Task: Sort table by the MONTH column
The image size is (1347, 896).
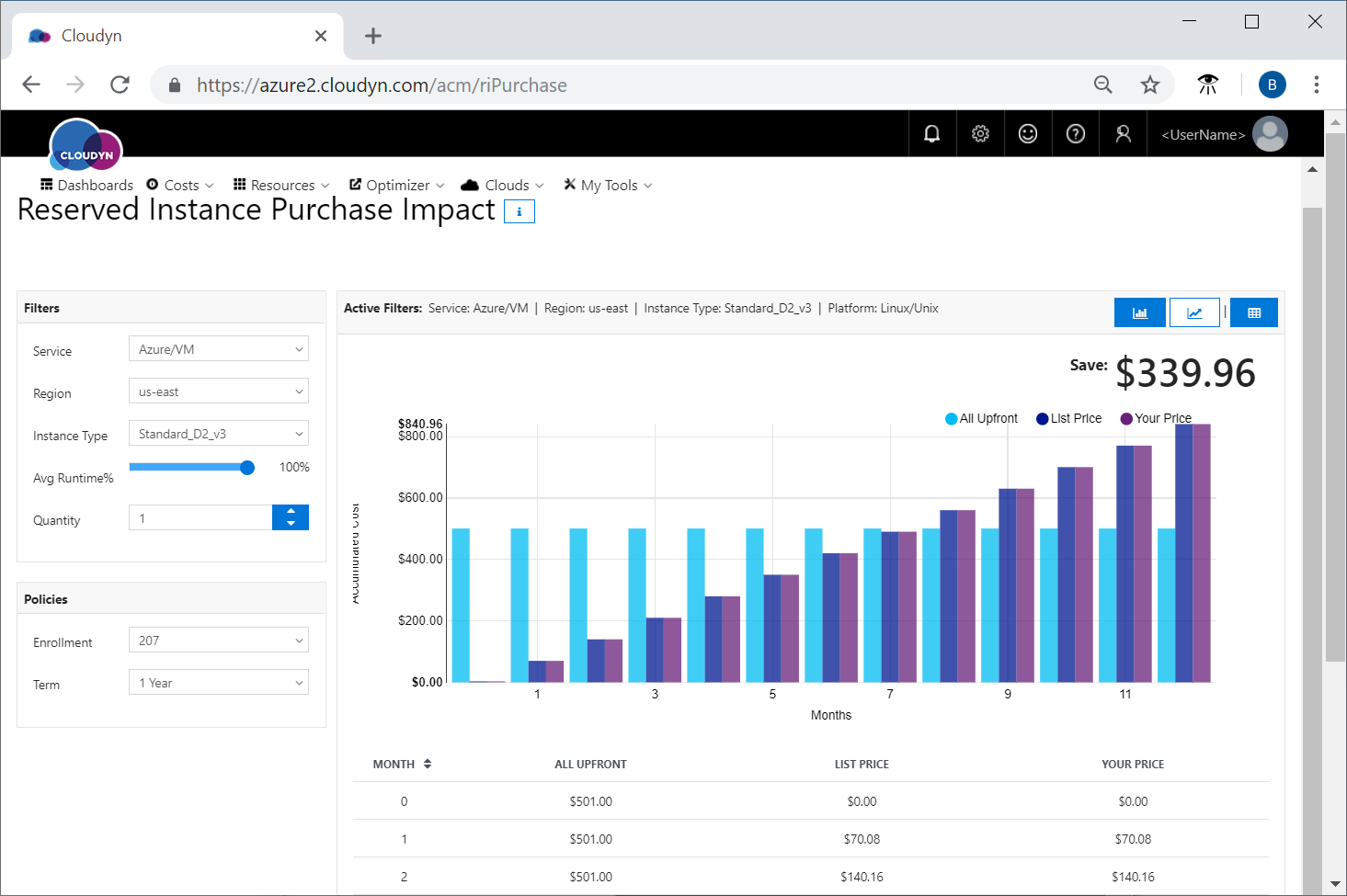Action: click(402, 765)
